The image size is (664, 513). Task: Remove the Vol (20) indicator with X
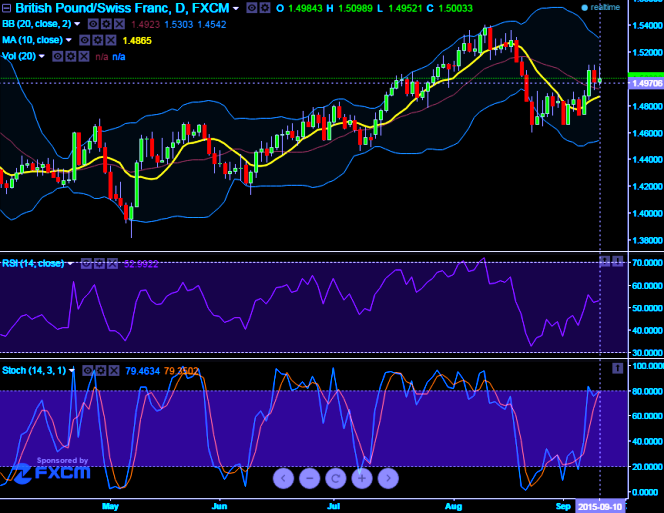(84, 56)
